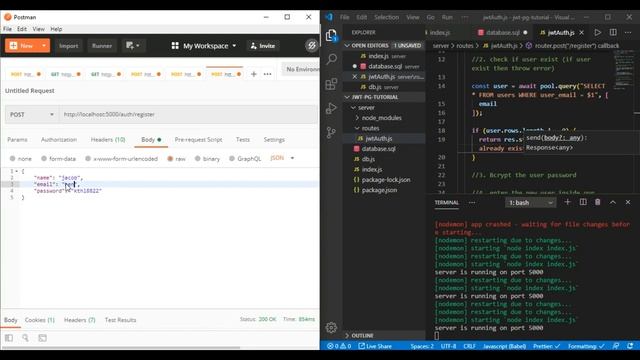
Task: Open the No Environment dropdown
Action: click(x=301, y=69)
